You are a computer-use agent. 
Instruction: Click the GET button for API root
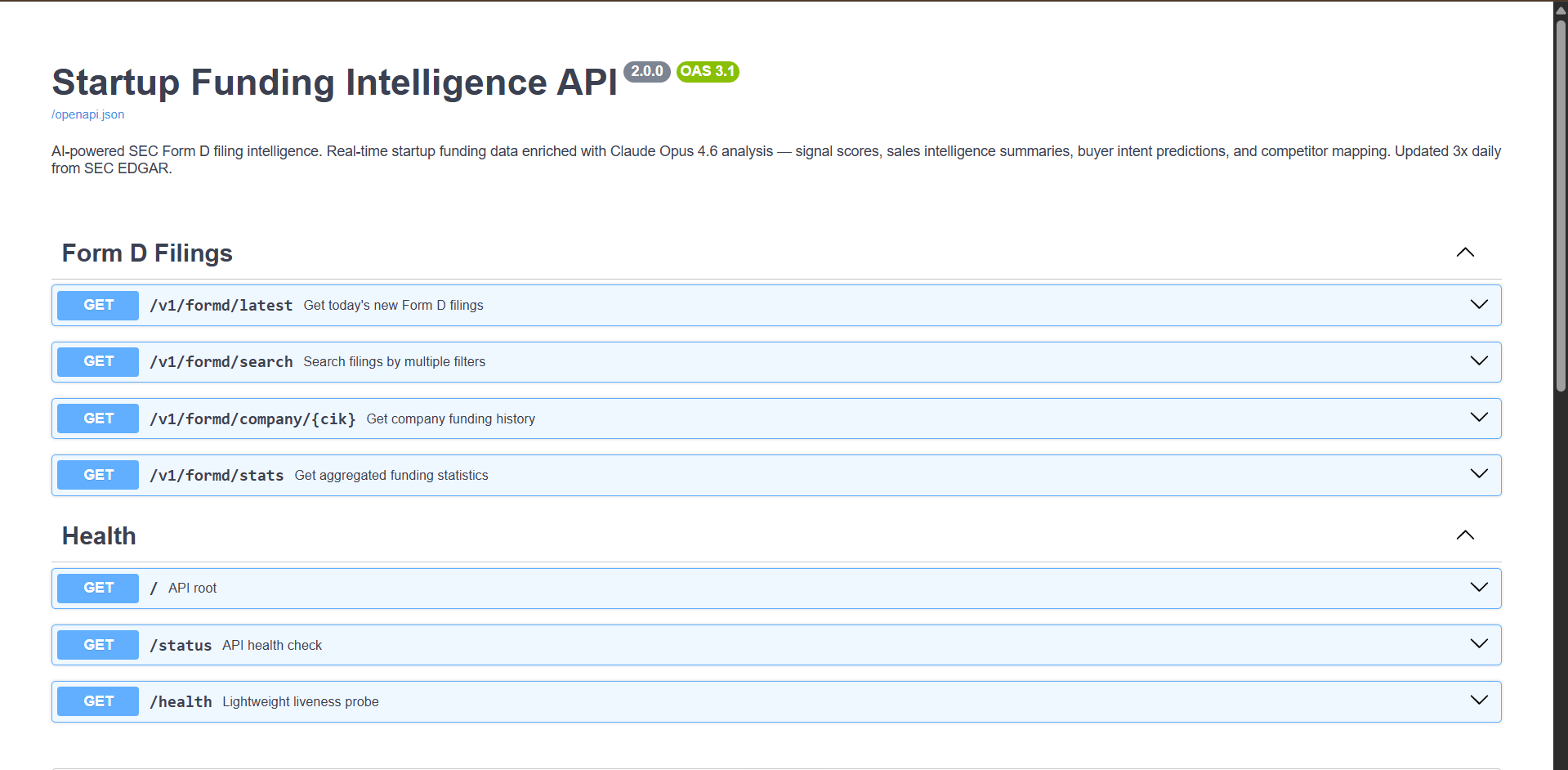click(98, 588)
